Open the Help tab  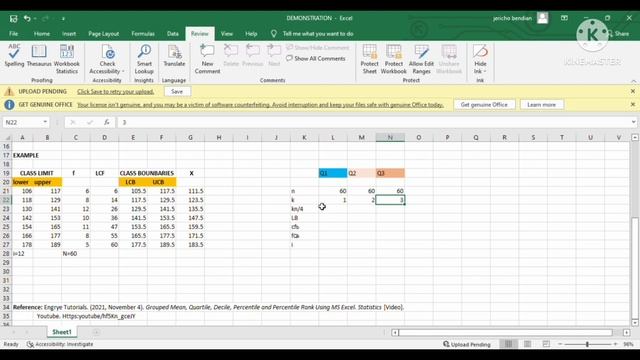[x=251, y=34]
